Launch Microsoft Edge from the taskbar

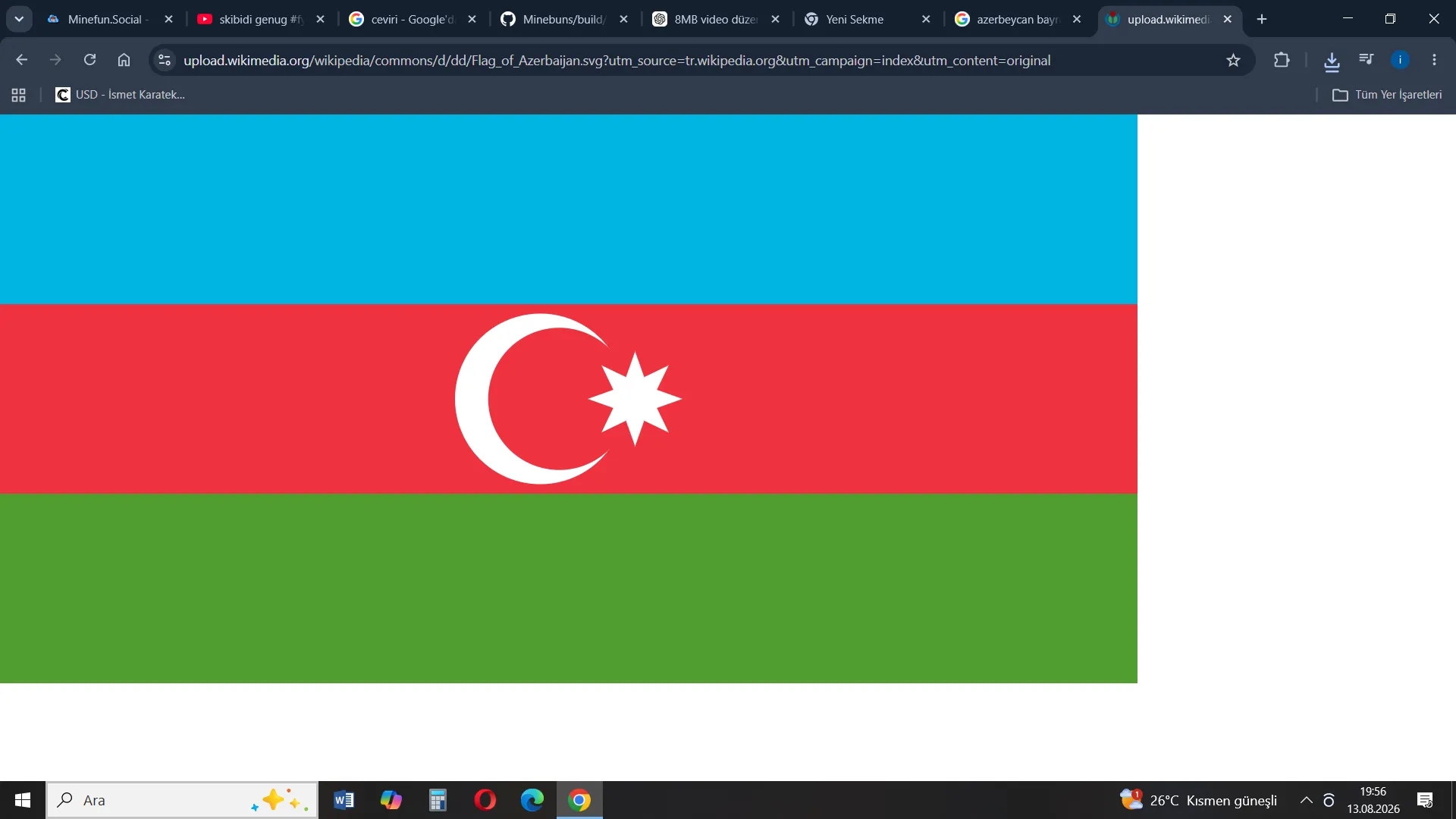532,800
